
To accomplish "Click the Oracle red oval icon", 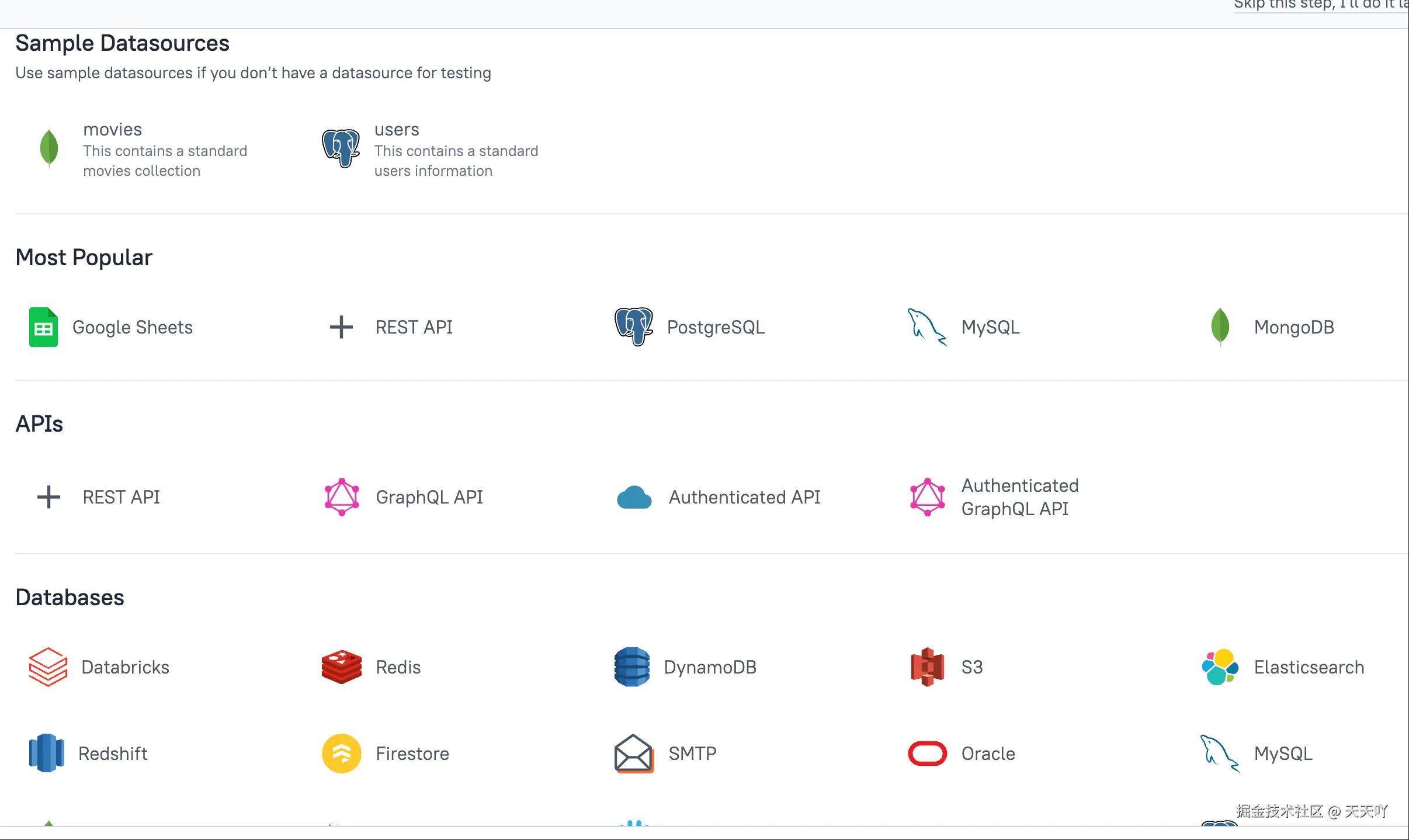I will (927, 753).
